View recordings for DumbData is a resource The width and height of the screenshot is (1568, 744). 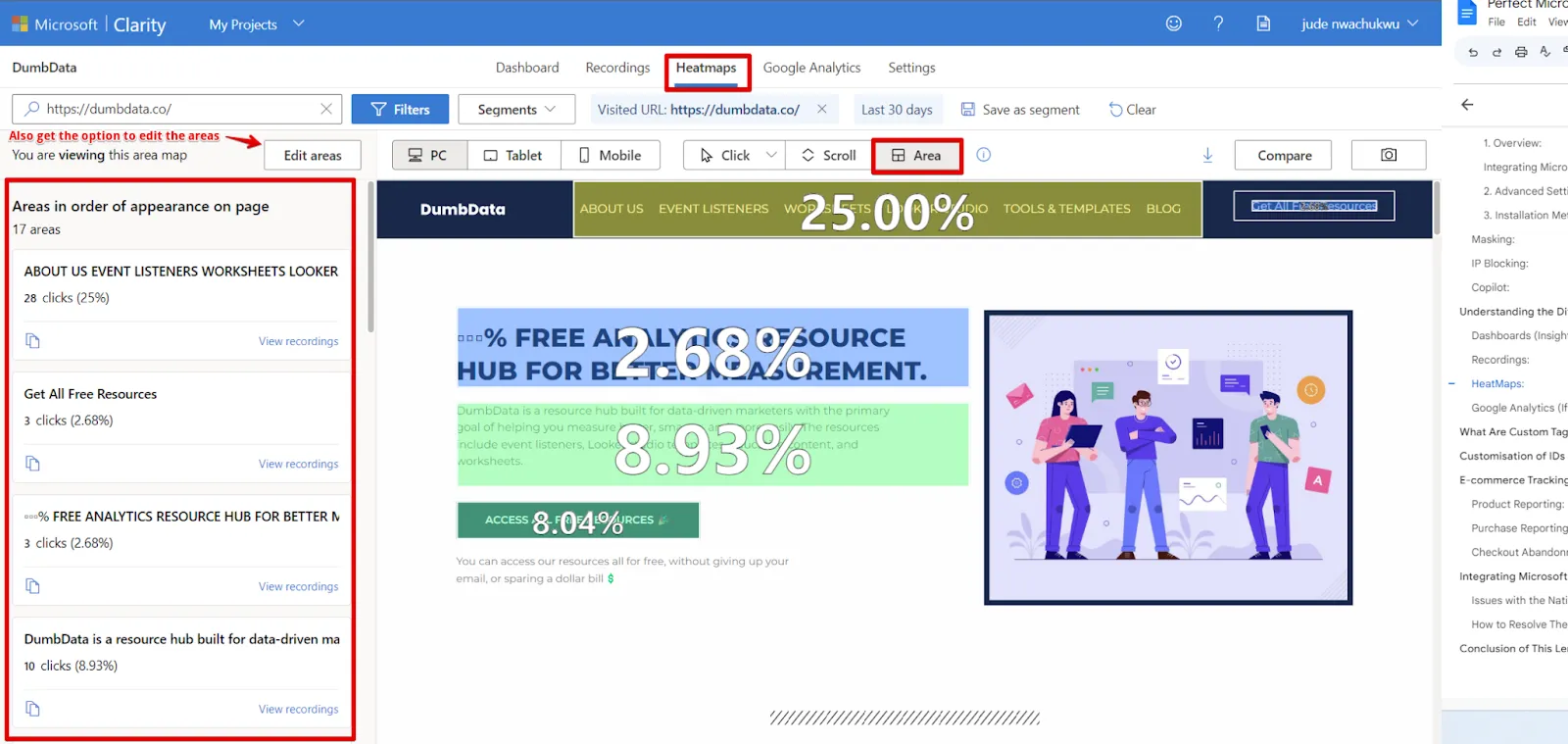pos(298,709)
